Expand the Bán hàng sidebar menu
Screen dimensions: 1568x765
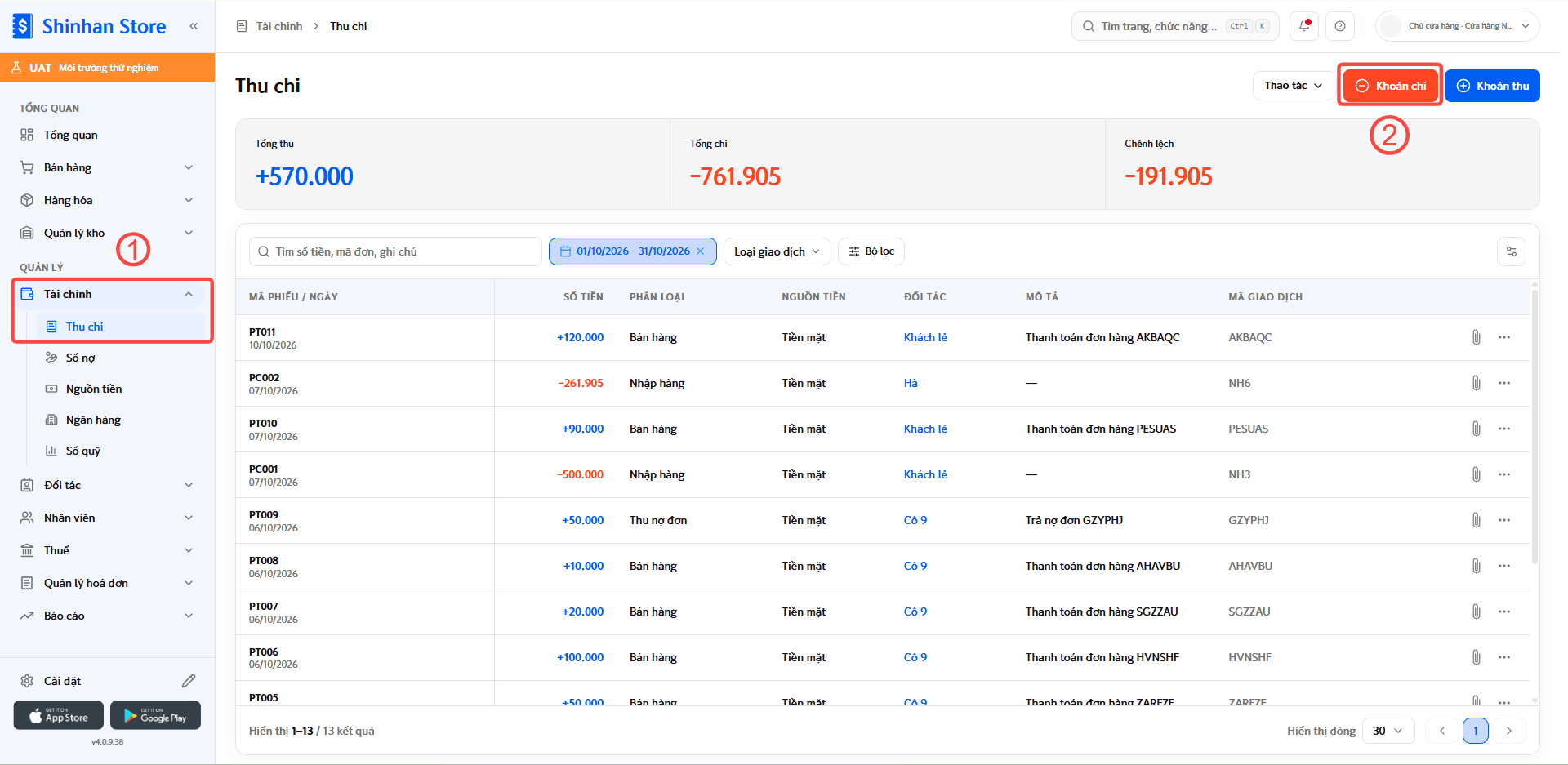coord(108,167)
